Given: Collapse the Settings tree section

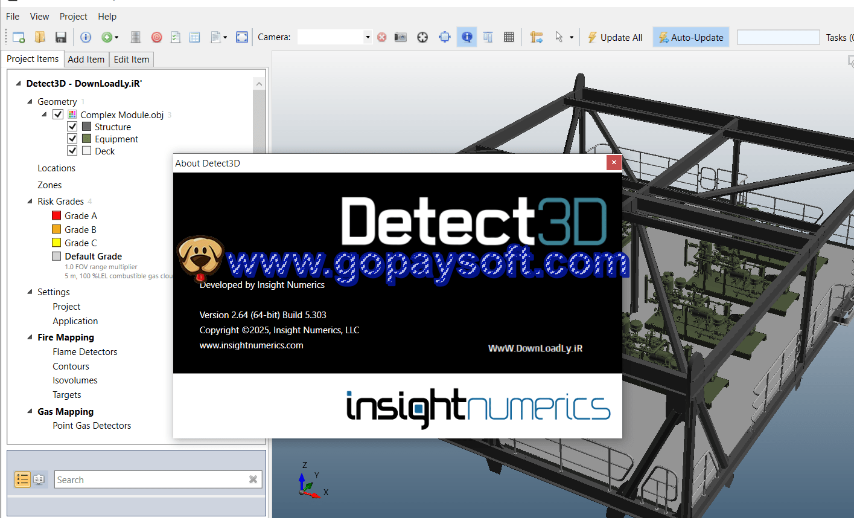Looking at the screenshot, I should 30,292.
